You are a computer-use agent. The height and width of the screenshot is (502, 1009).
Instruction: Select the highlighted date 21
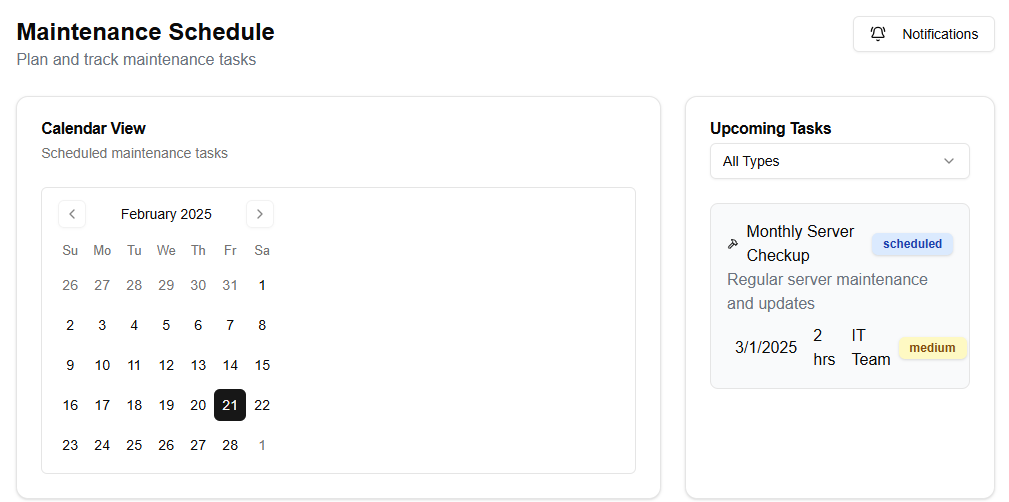(230, 405)
